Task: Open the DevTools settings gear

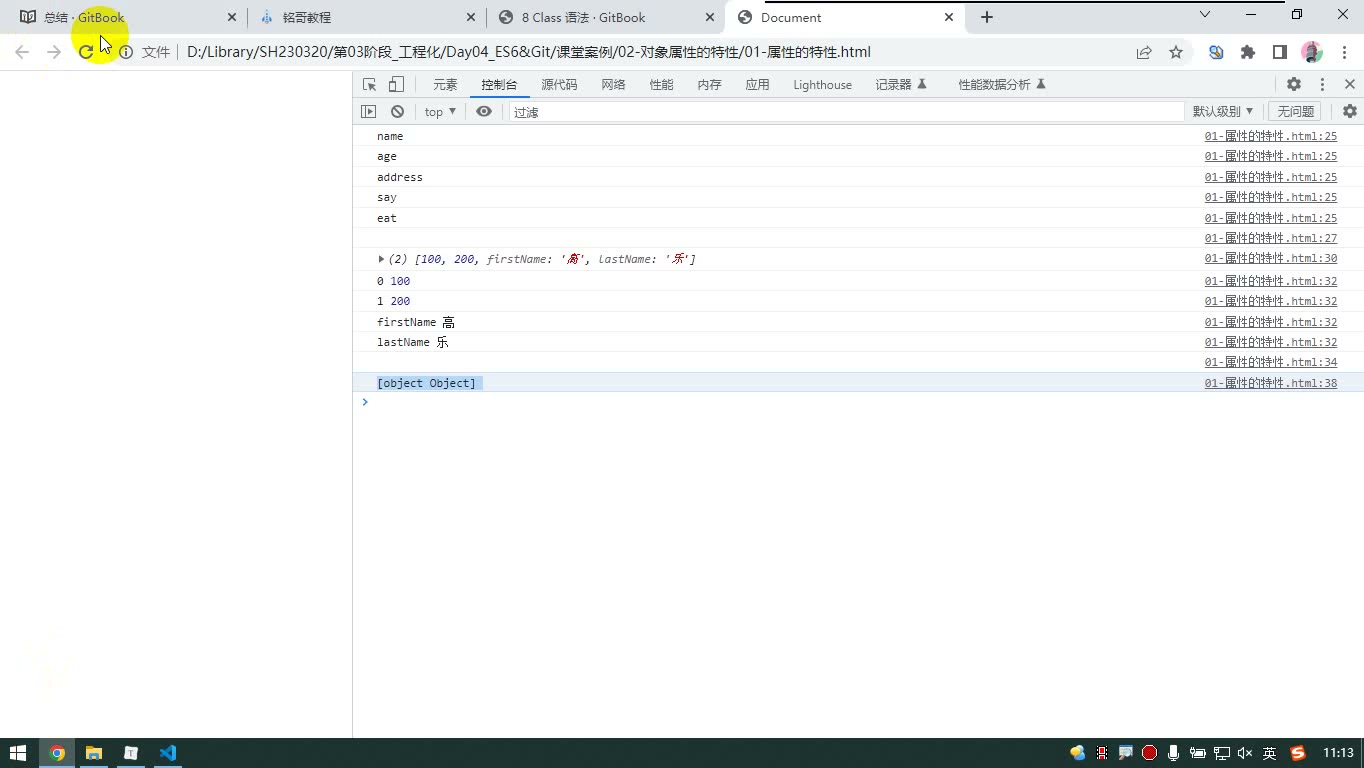Action: pyautogui.click(x=1294, y=85)
